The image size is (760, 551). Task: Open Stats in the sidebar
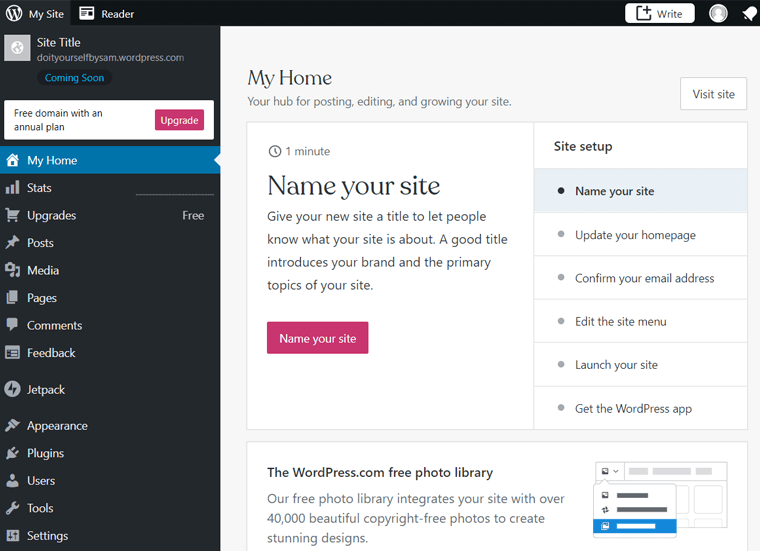click(39, 188)
